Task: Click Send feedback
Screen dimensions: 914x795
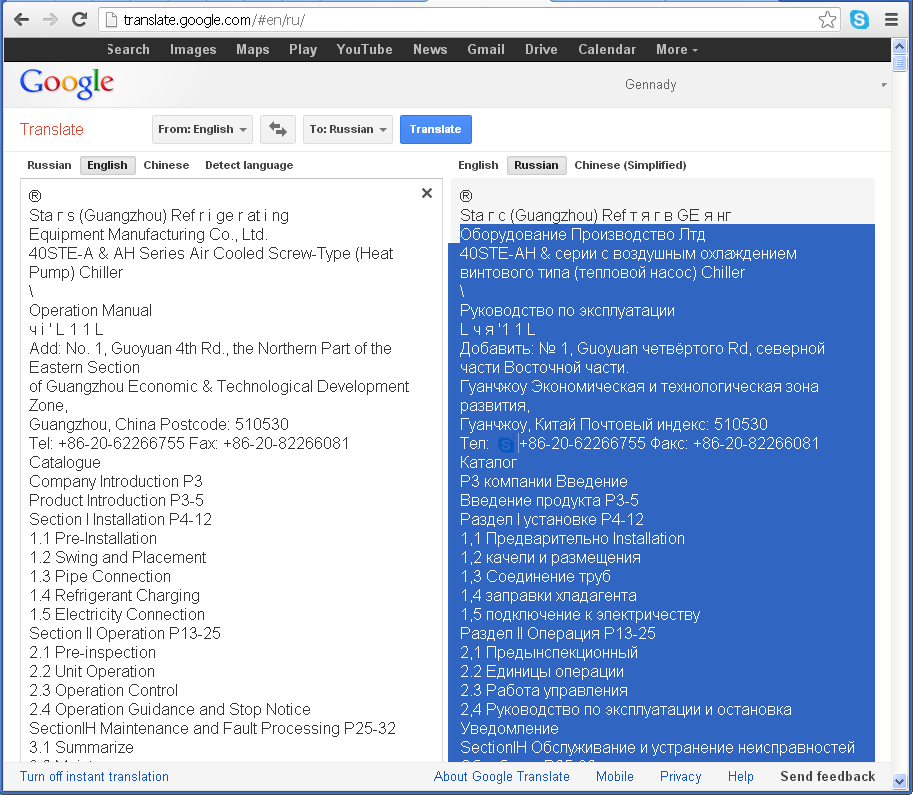Action: (828, 777)
